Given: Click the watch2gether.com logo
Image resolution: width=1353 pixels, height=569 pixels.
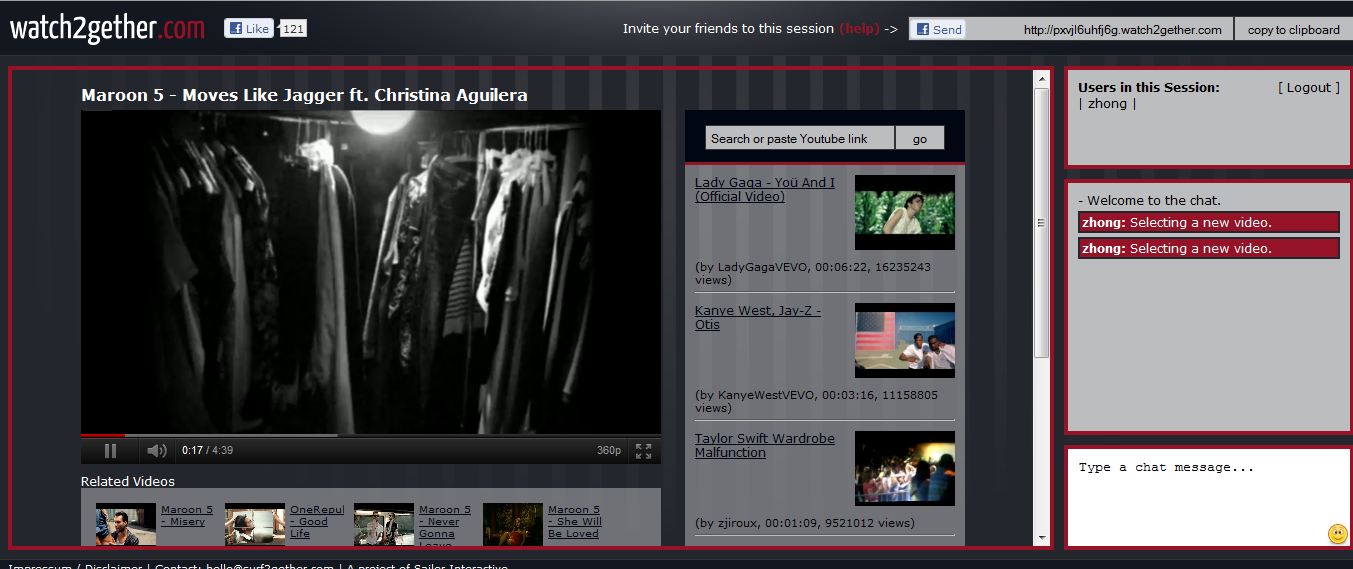Looking at the screenshot, I should 107,28.
